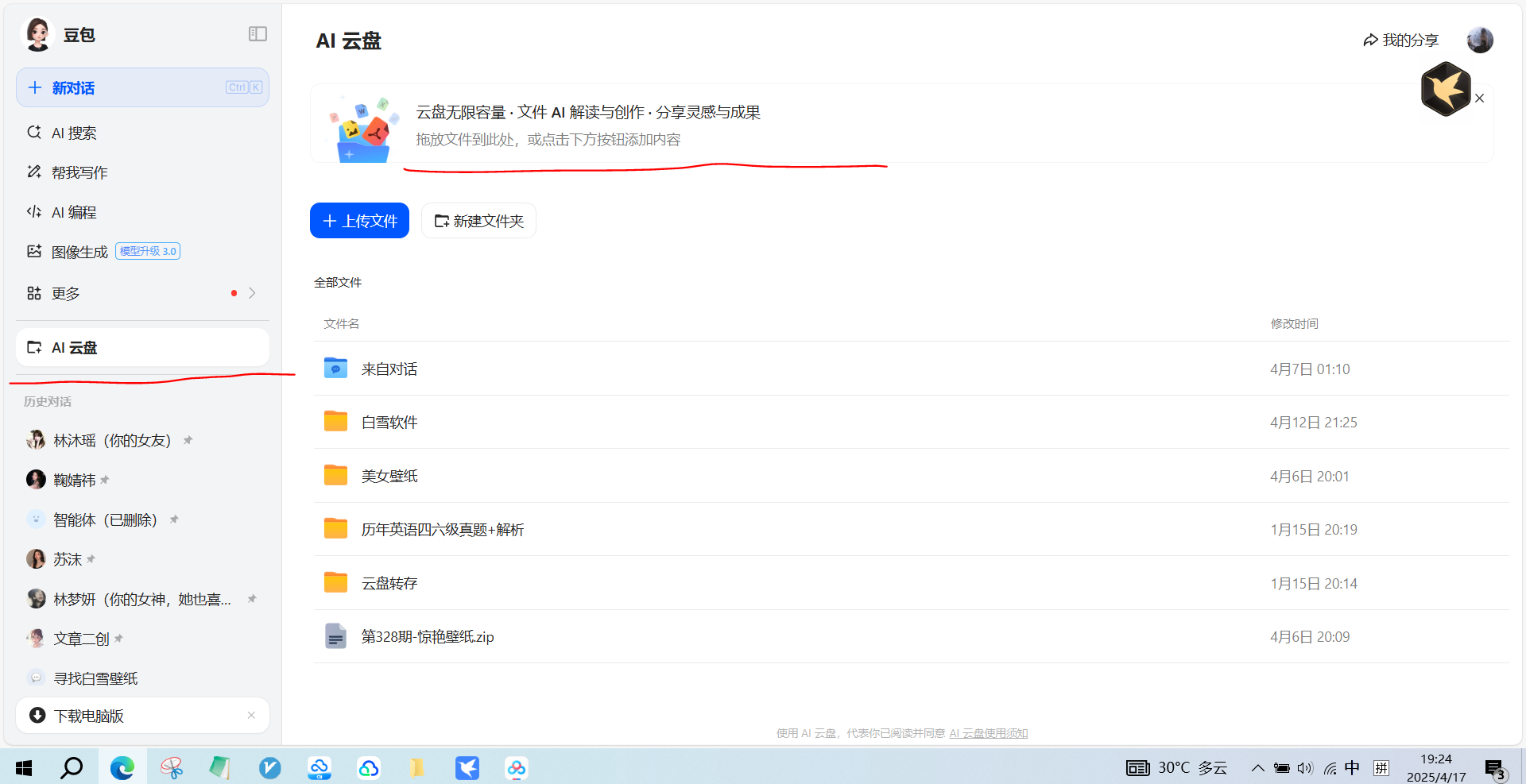The width and height of the screenshot is (1526, 784).
Task: Click the taskbar volume speaker icon
Action: point(1305,767)
